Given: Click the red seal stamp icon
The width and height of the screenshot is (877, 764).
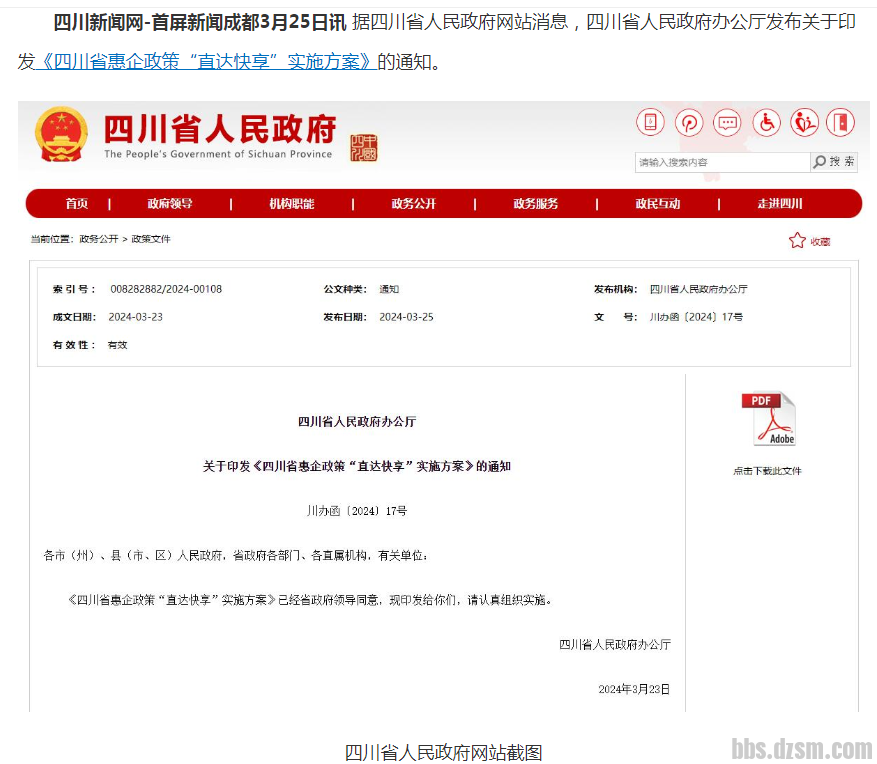Looking at the screenshot, I should click(x=364, y=148).
